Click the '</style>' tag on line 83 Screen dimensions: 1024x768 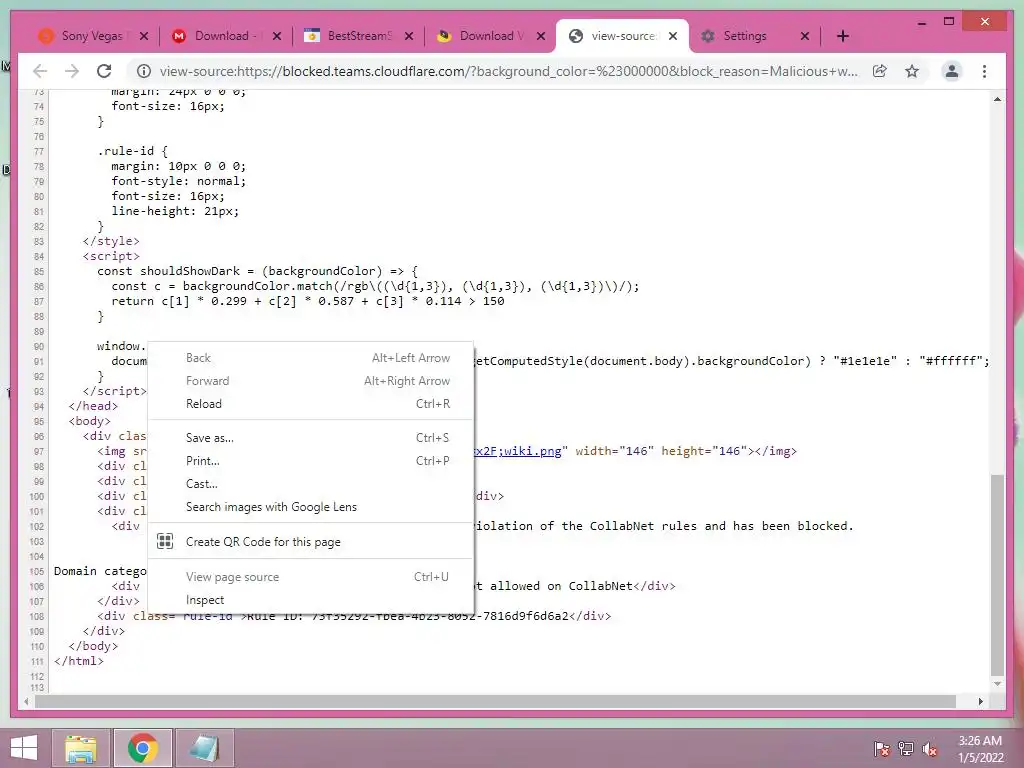pyautogui.click(x=111, y=241)
